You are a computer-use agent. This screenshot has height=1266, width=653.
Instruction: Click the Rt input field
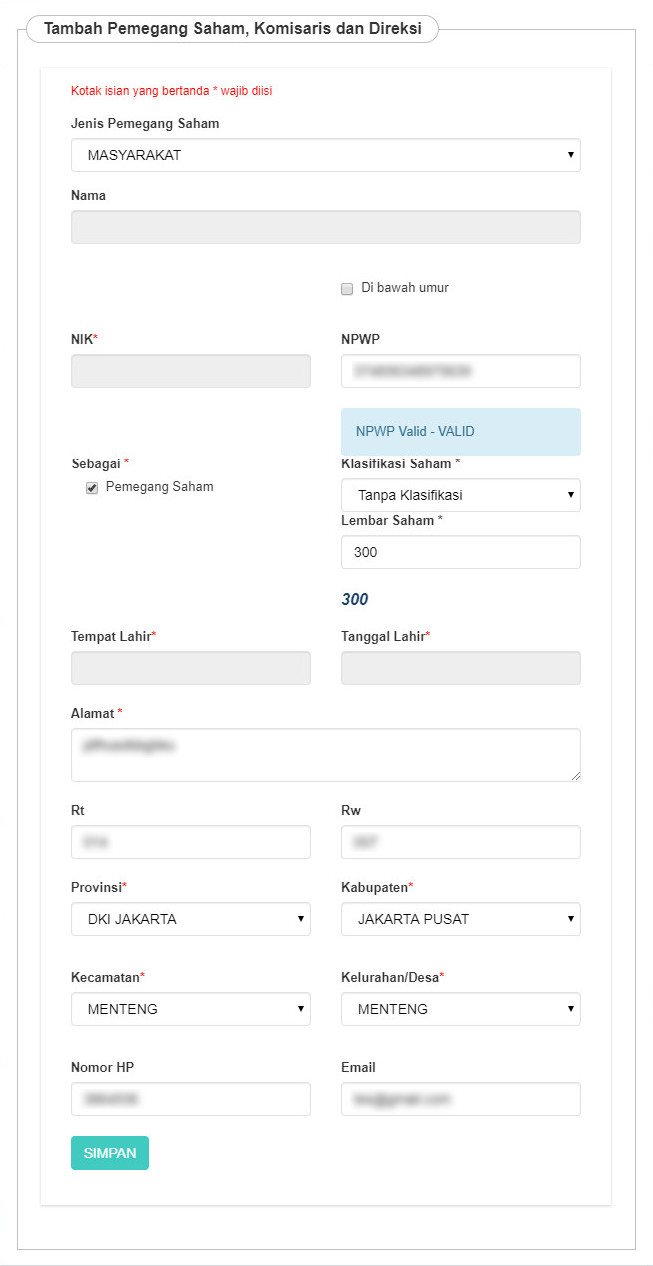click(x=190, y=842)
